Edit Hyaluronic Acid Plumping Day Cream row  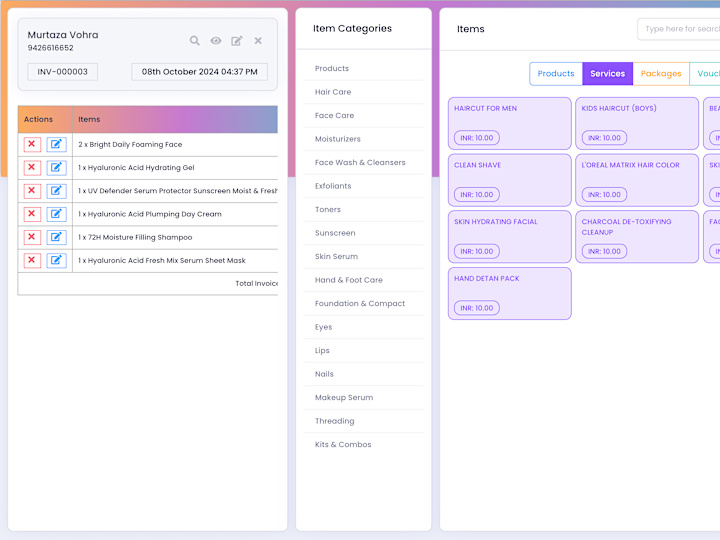click(56, 214)
